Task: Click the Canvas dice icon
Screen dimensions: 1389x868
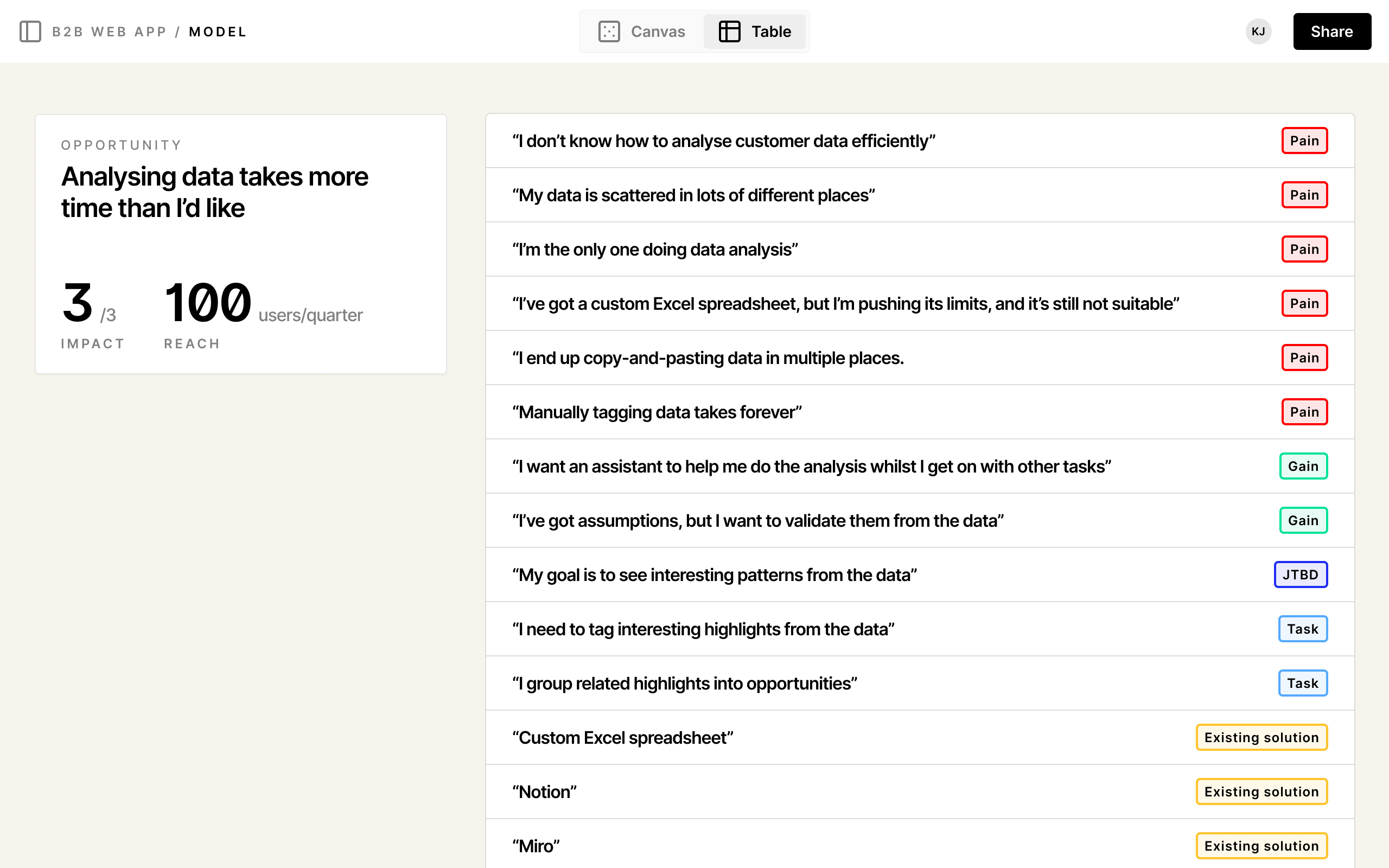Action: pyautogui.click(x=610, y=31)
